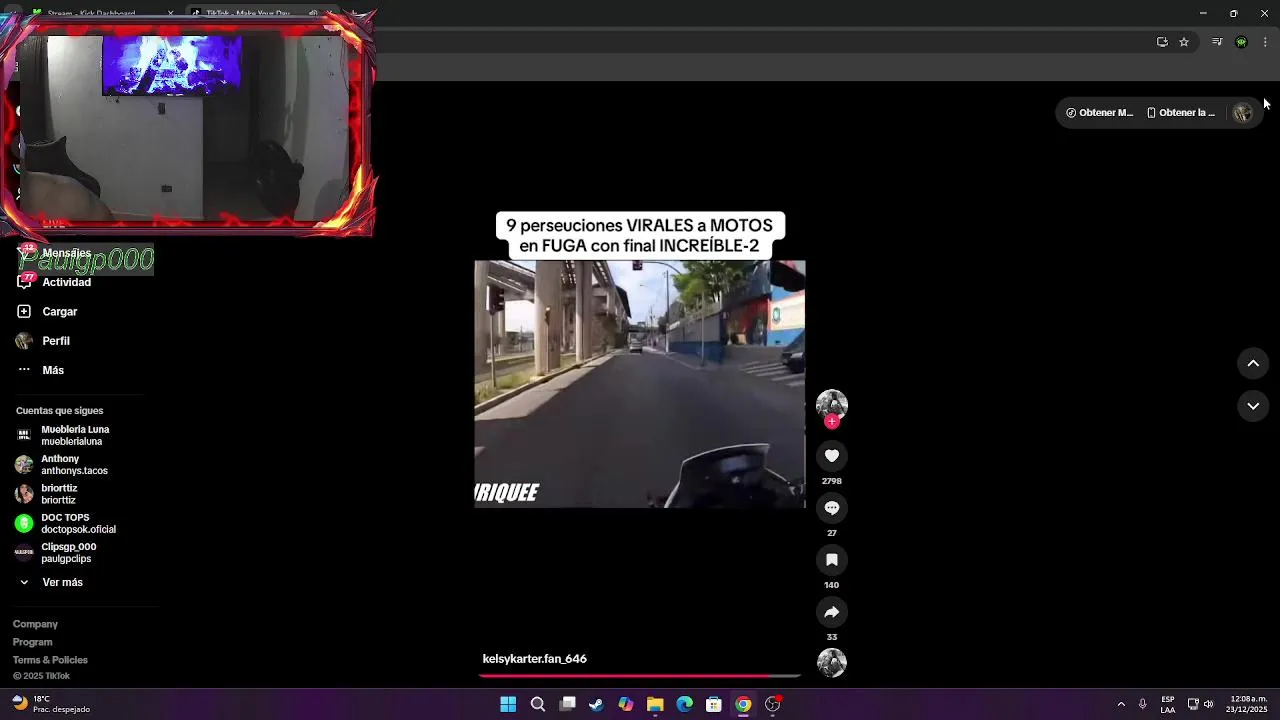This screenshot has width=1280, height=720.
Task: Show hidden system tray icons
Action: pyautogui.click(x=1121, y=704)
